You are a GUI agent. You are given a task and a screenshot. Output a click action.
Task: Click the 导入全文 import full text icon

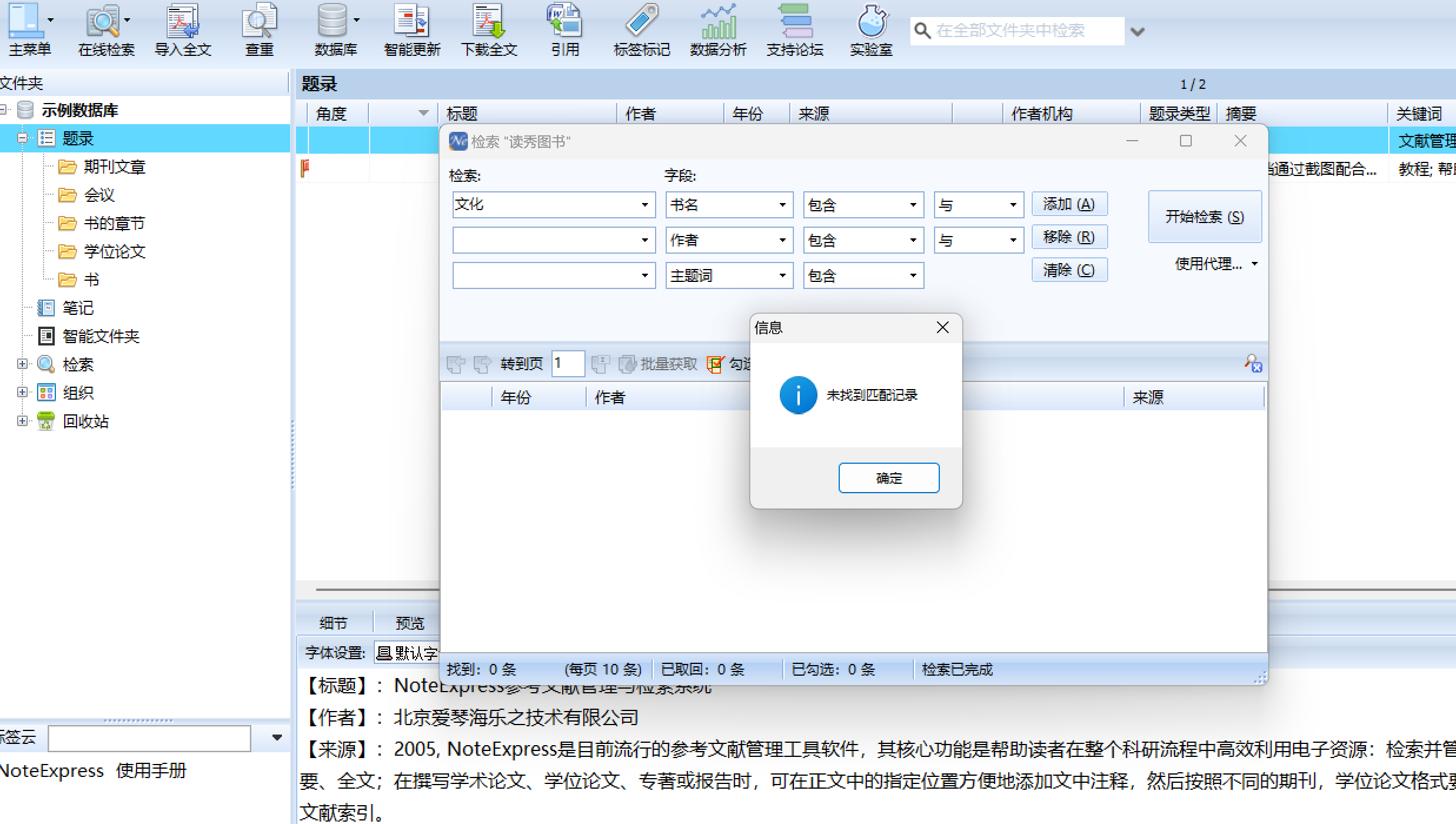tap(182, 20)
